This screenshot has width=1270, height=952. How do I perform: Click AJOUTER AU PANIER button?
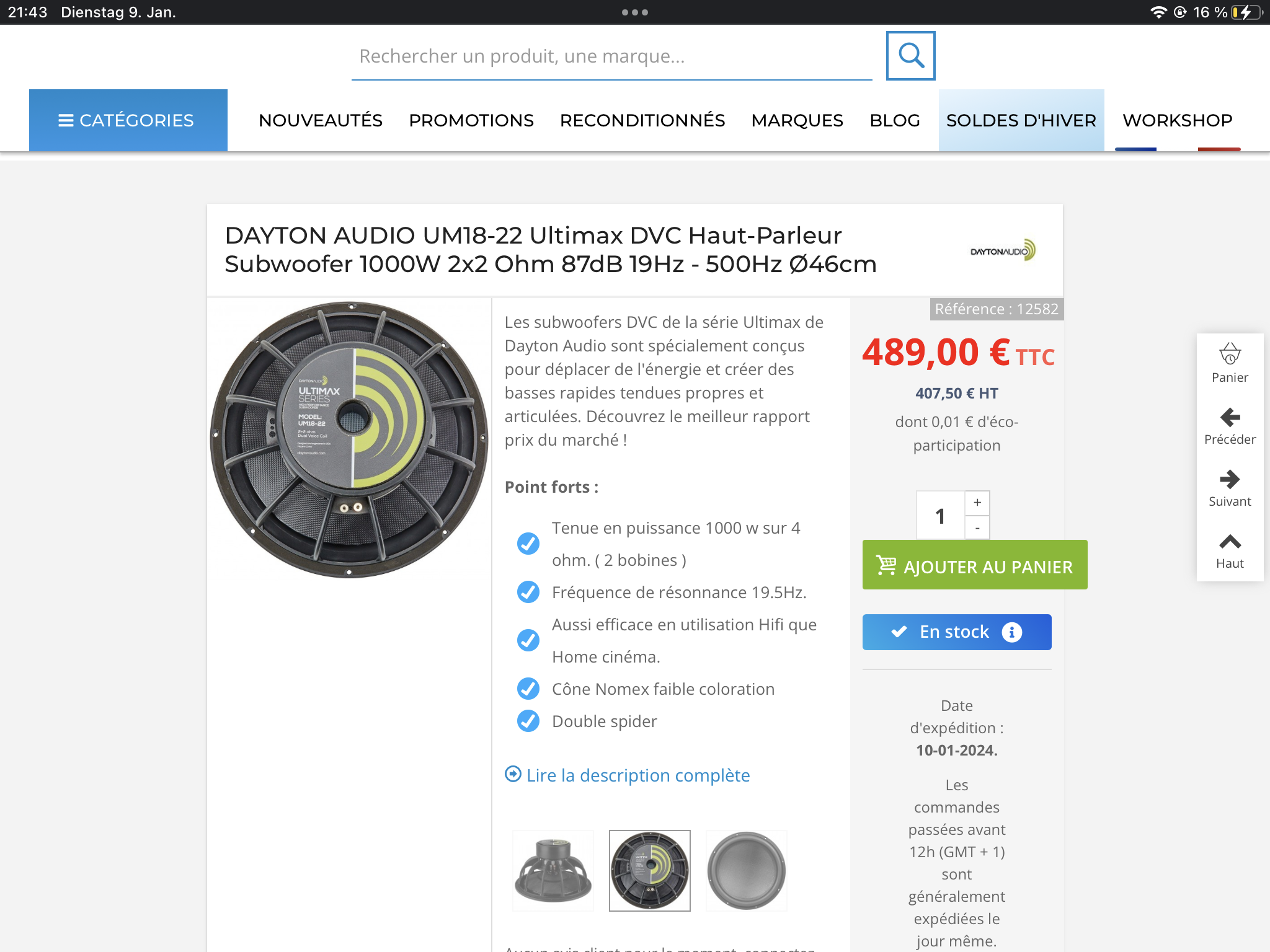(x=975, y=565)
